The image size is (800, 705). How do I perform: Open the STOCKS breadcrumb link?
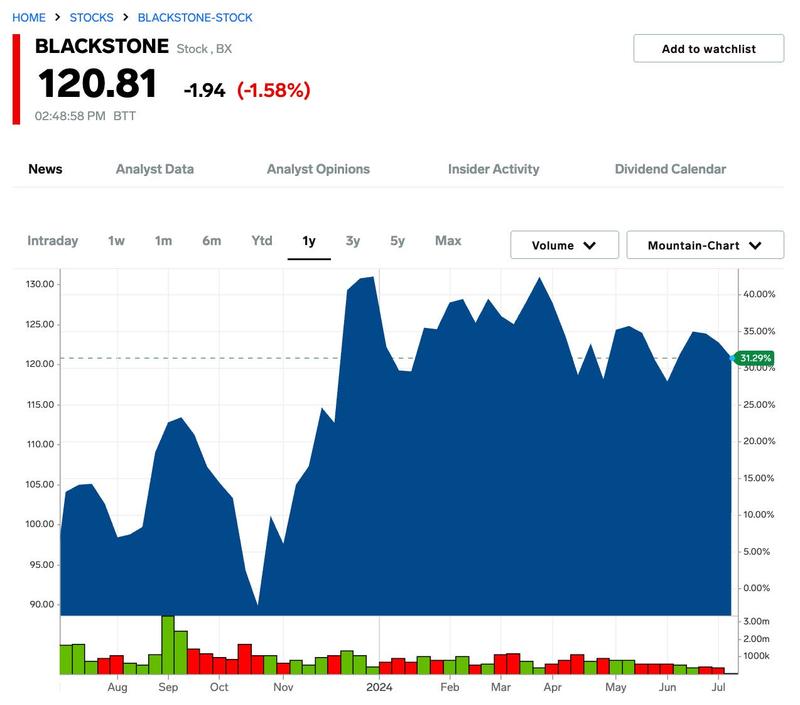point(91,17)
